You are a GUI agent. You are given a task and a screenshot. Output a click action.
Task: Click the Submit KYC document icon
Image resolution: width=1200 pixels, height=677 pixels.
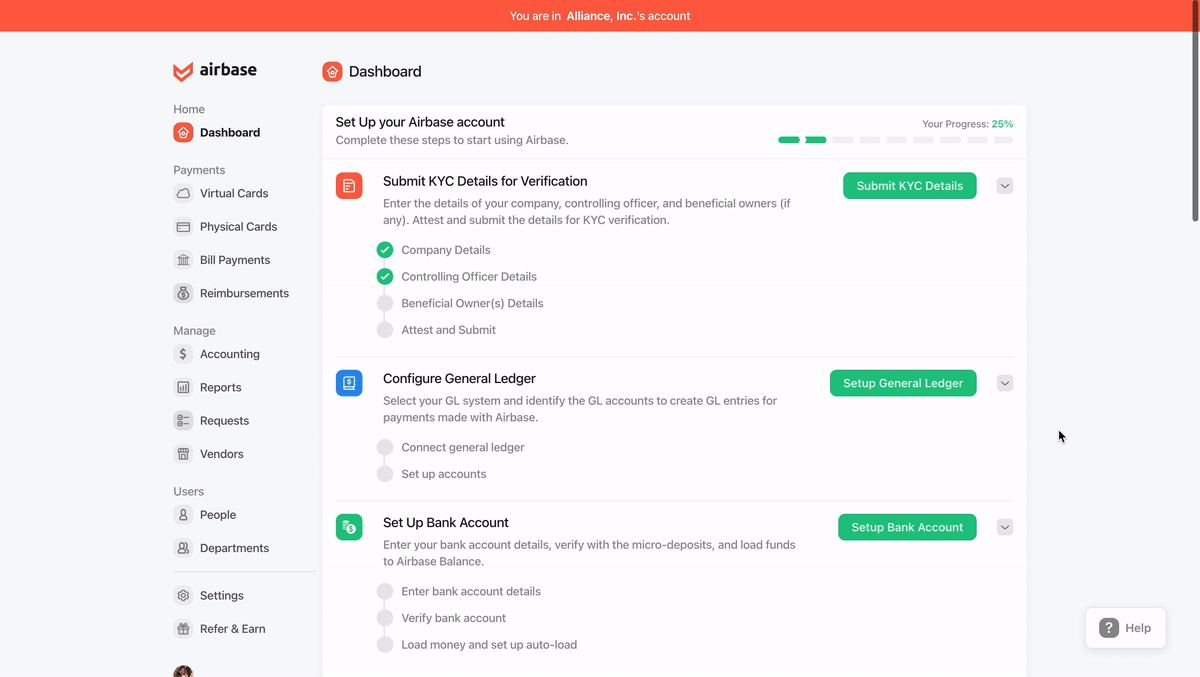pos(349,185)
